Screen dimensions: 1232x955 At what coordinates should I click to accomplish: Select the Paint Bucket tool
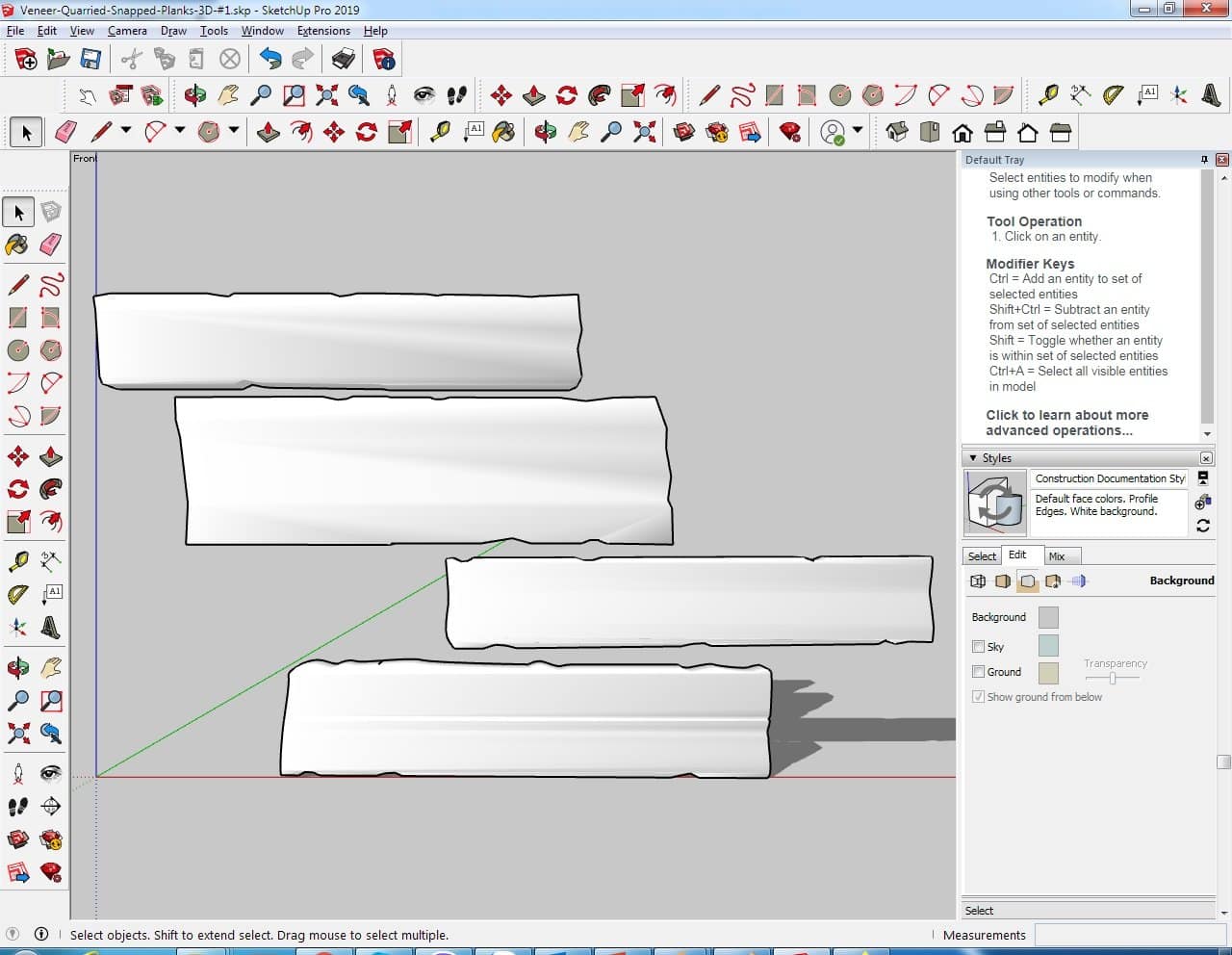[17, 245]
